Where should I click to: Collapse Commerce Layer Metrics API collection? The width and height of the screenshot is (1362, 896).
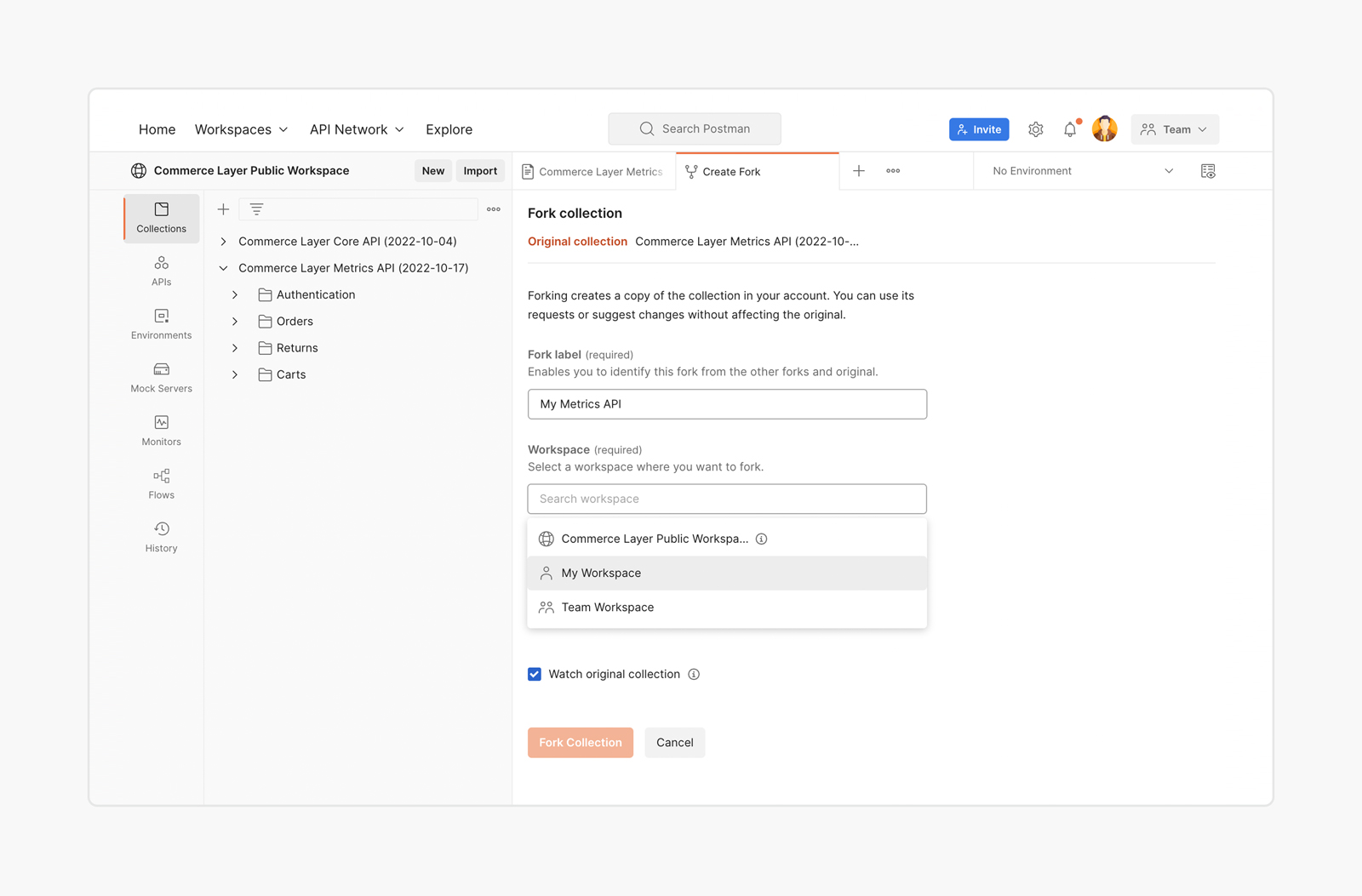223,268
